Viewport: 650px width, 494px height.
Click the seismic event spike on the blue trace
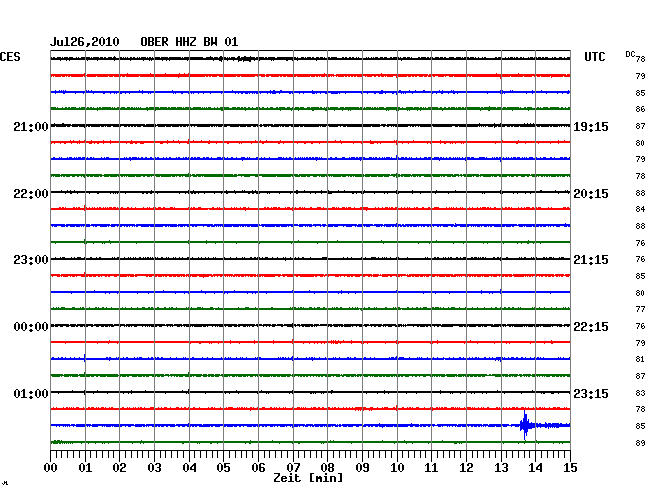coord(525,425)
